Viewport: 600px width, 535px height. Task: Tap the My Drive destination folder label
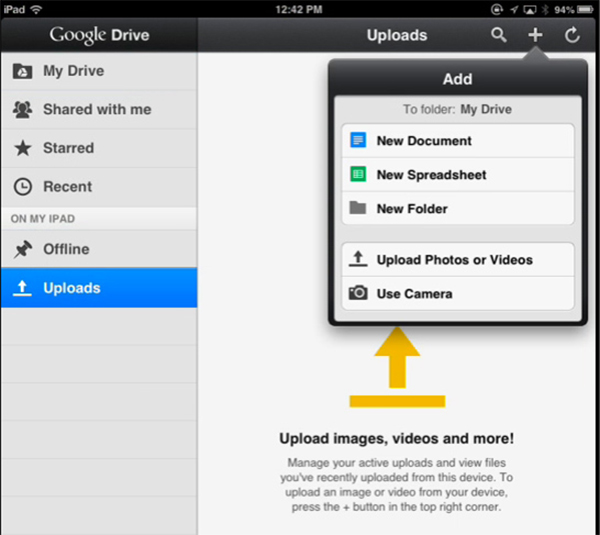pyautogui.click(x=486, y=109)
